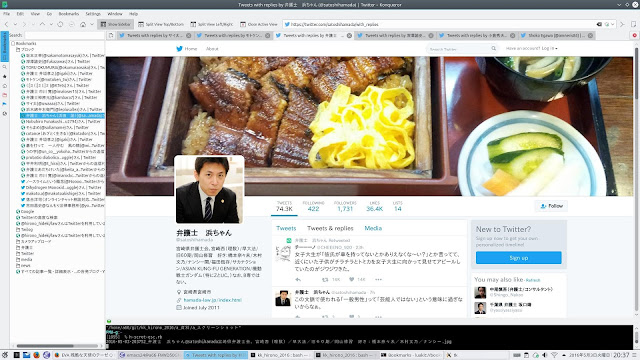Click the hamada-law.jp profile link
The image size is (640, 360).
212,300
